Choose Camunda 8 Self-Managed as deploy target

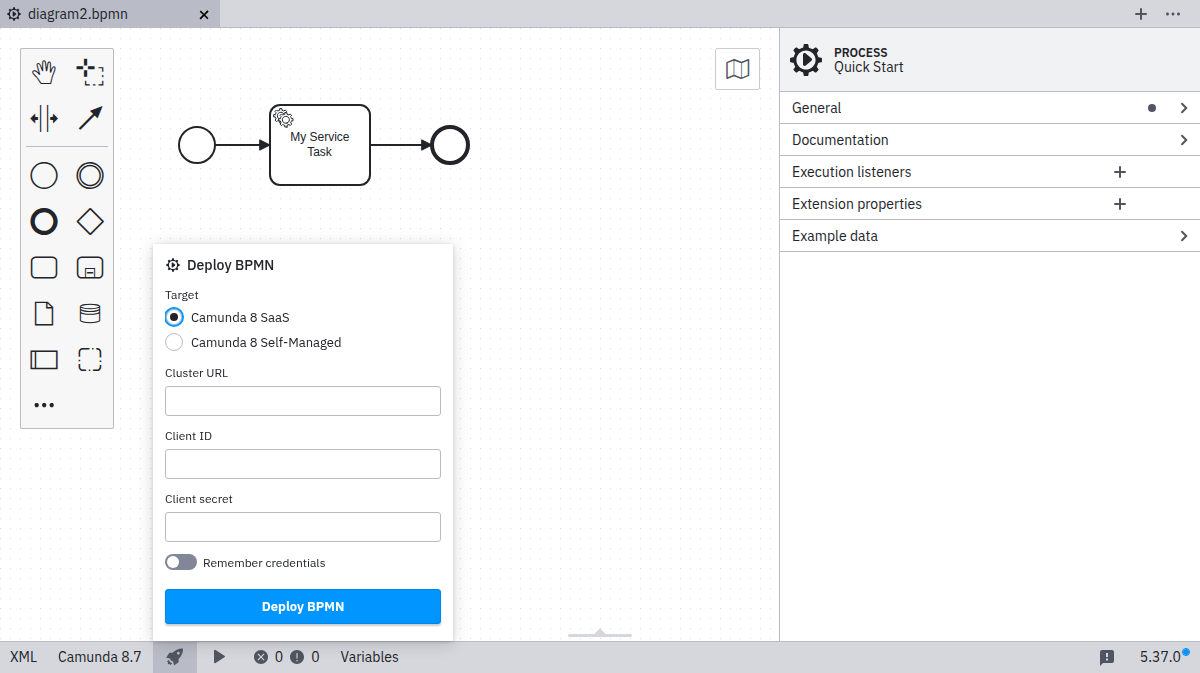coord(174,342)
